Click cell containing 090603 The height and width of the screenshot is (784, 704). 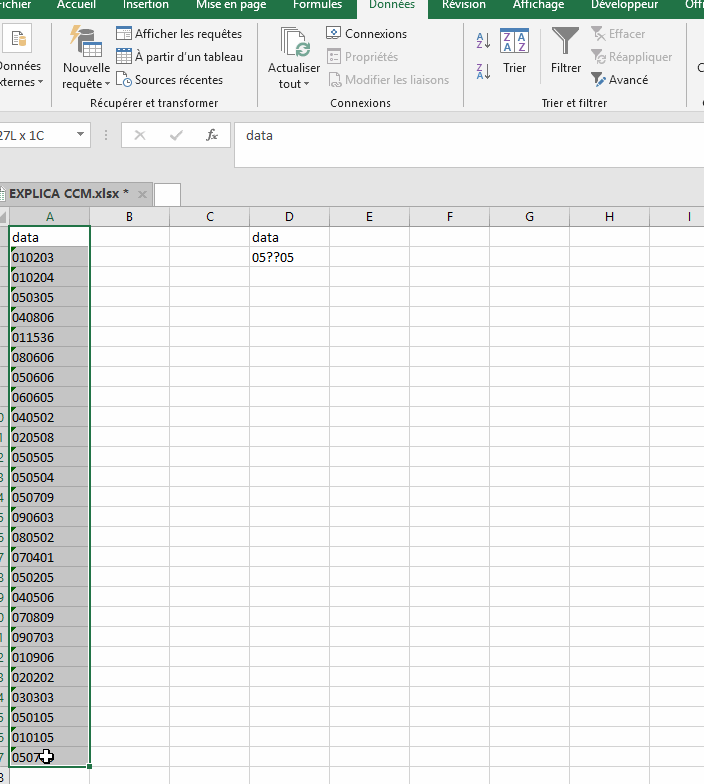tap(50, 517)
